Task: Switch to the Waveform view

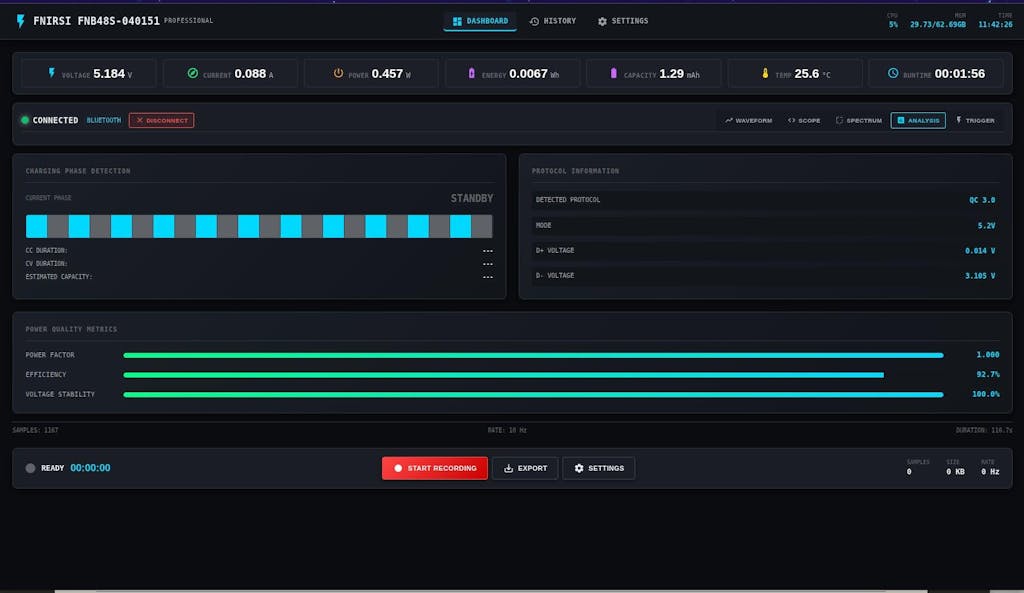Action: coord(749,121)
